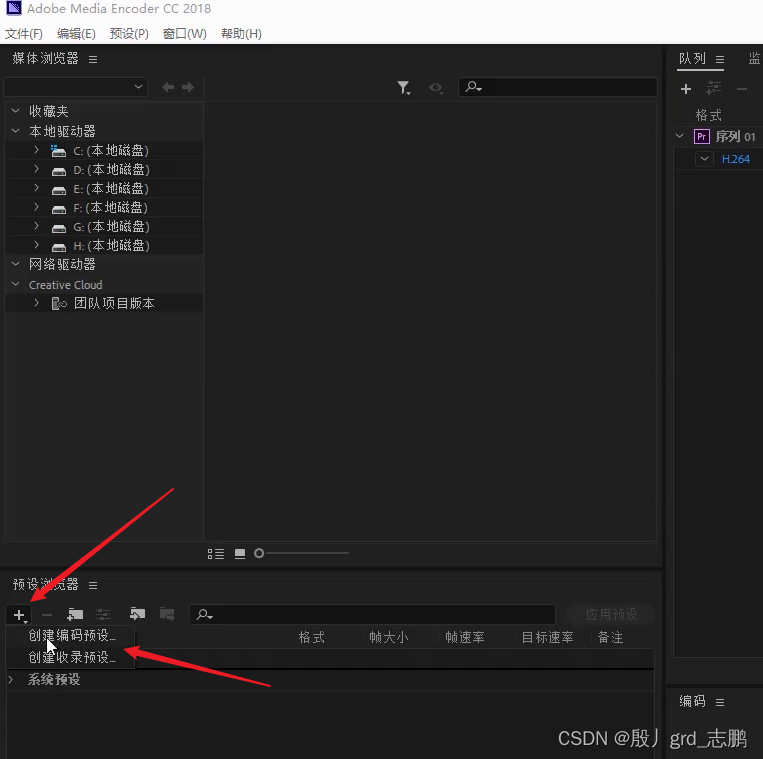This screenshot has width=763, height=759.
Task: Open the recent directories dropdown
Action: point(75,87)
